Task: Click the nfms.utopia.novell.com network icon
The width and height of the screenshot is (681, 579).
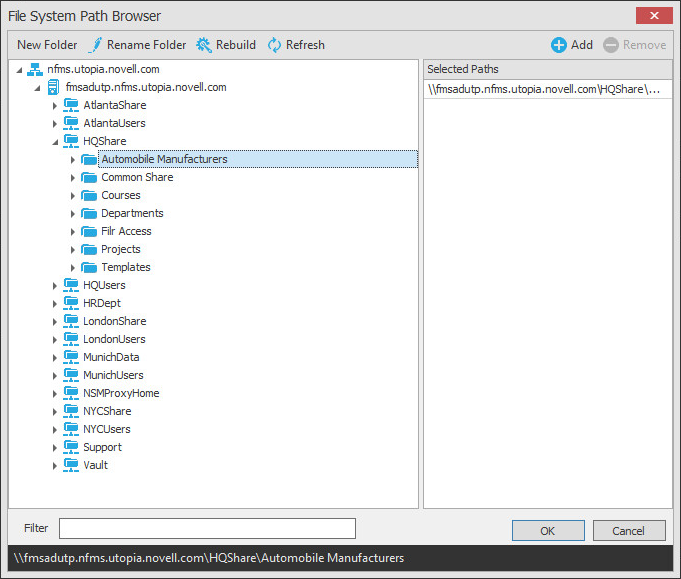Action: coord(35,69)
